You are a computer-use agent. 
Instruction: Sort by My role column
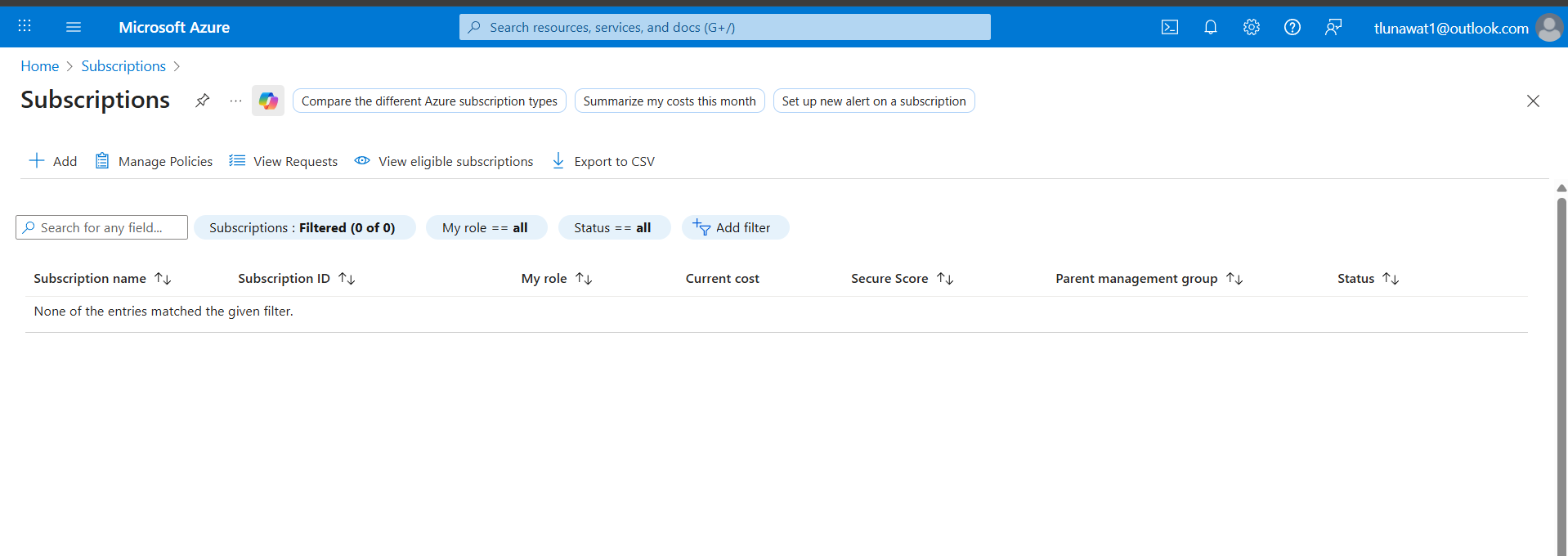tap(557, 279)
